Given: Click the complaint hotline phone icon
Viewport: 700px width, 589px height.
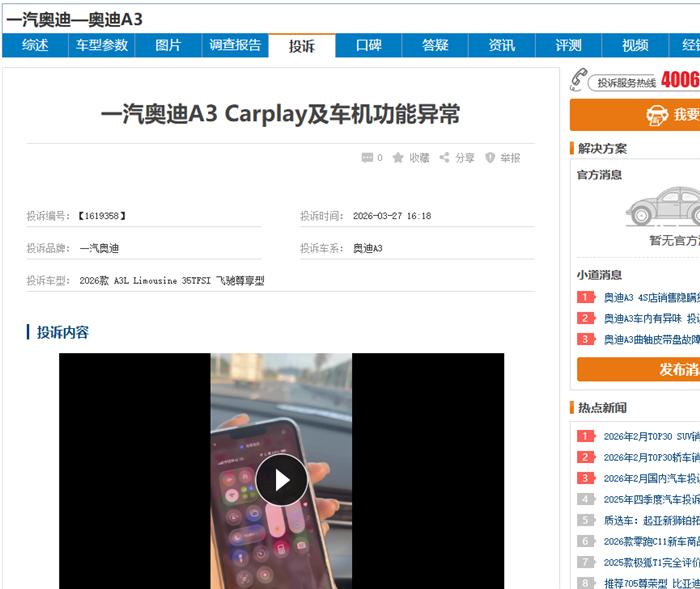Looking at the screenshot, I should [578, 80].
